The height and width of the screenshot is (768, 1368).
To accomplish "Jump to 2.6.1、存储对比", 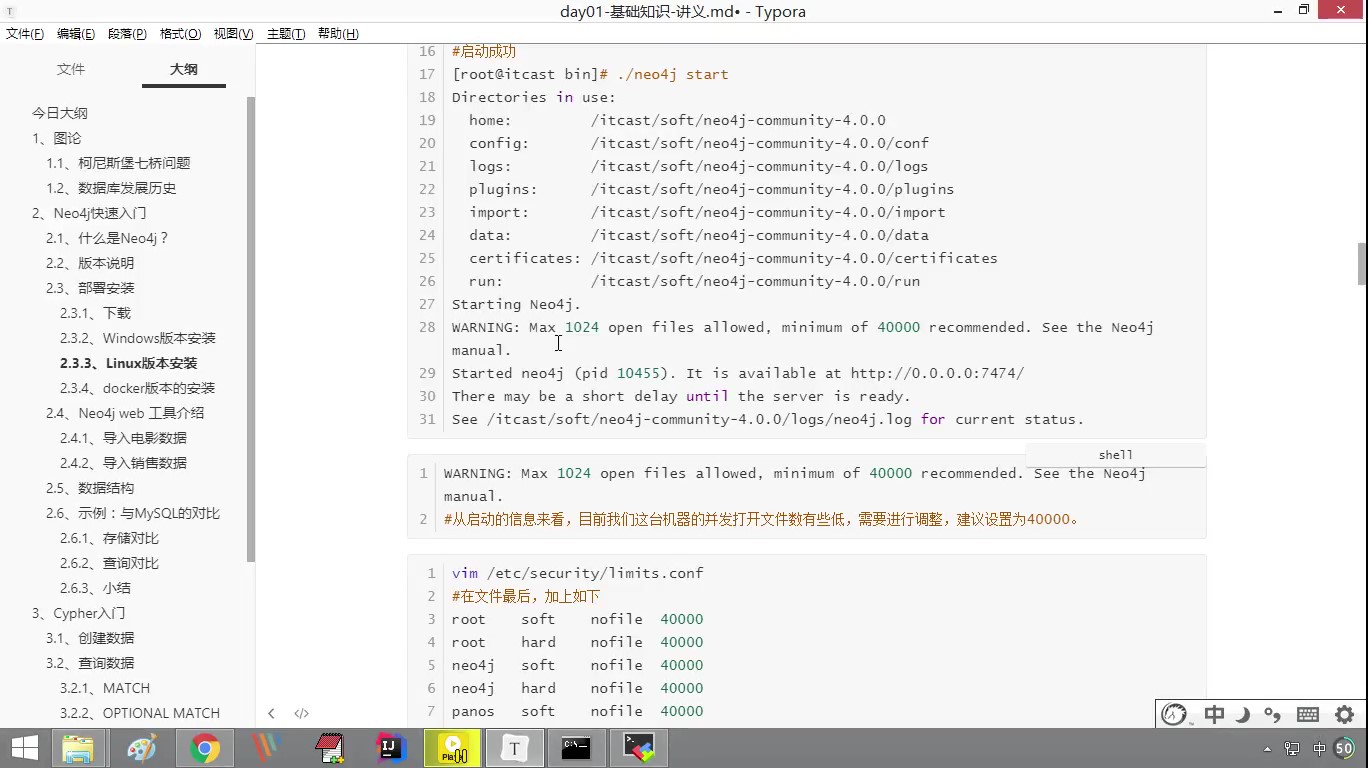I will pyautogui.click(x=109, y=538).
